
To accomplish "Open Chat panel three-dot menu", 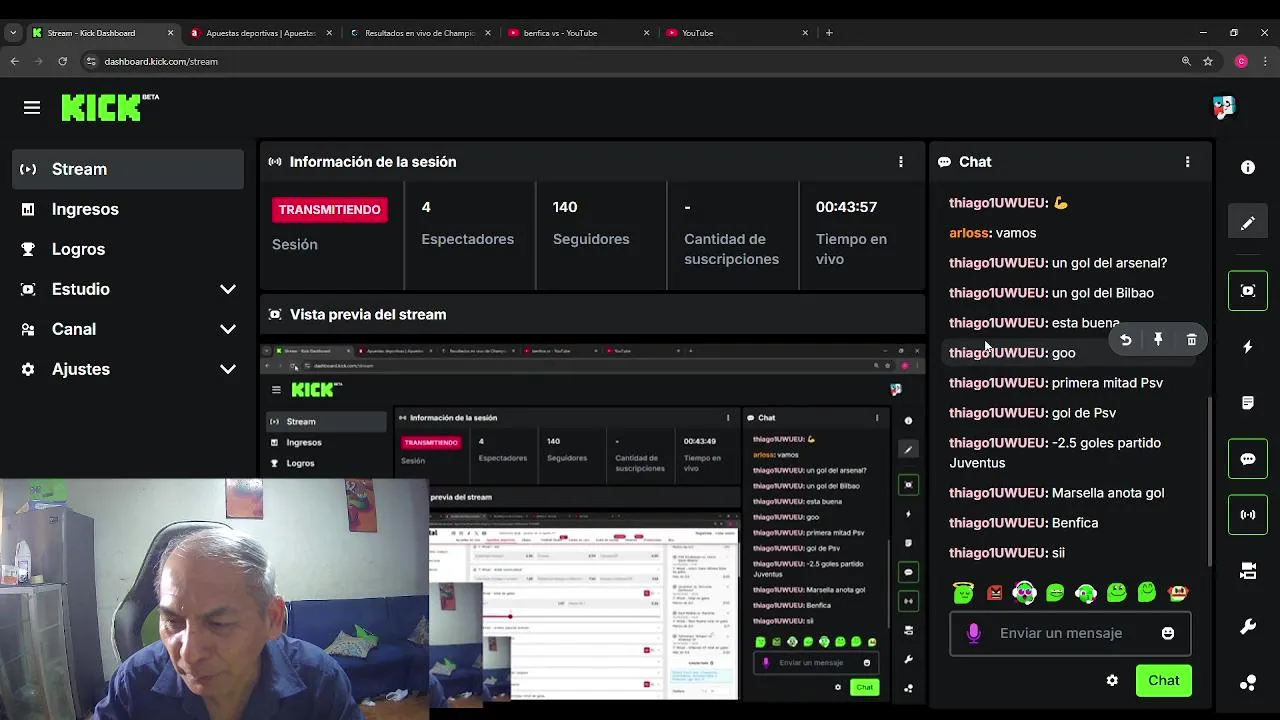I will [x=1187, y=162].
